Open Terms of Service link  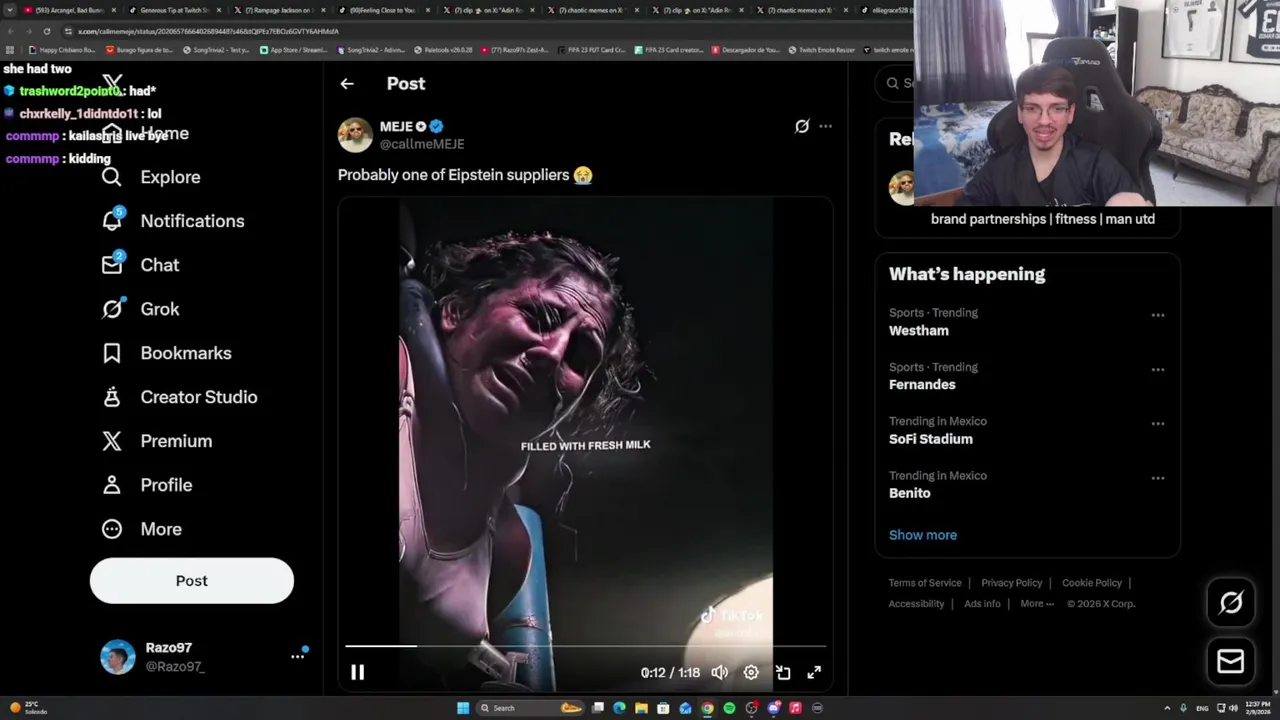point(925,583)
